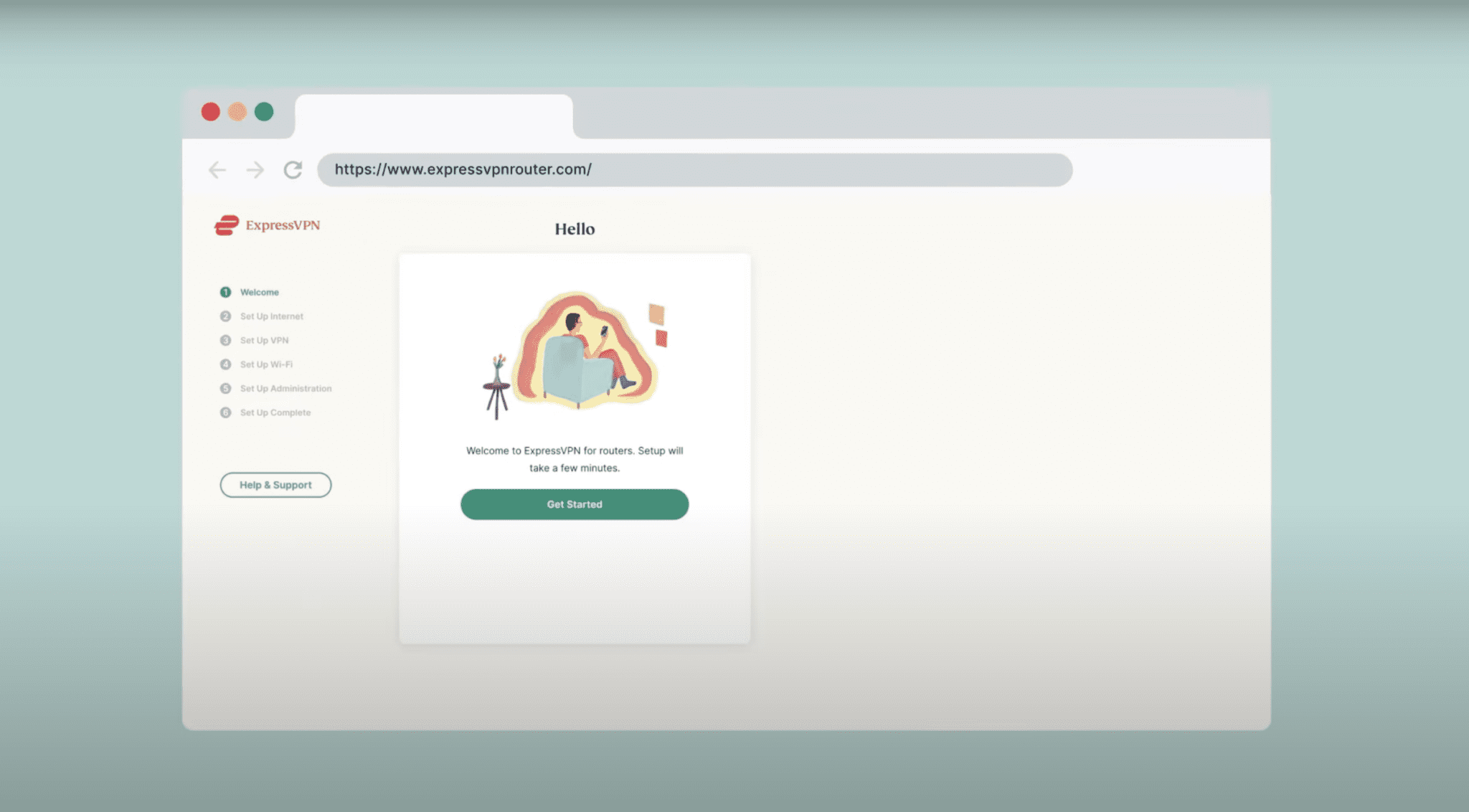Click the ExpressVPN logo
The height and width of the screenshot is (812, 1469).
pos(268,225)
